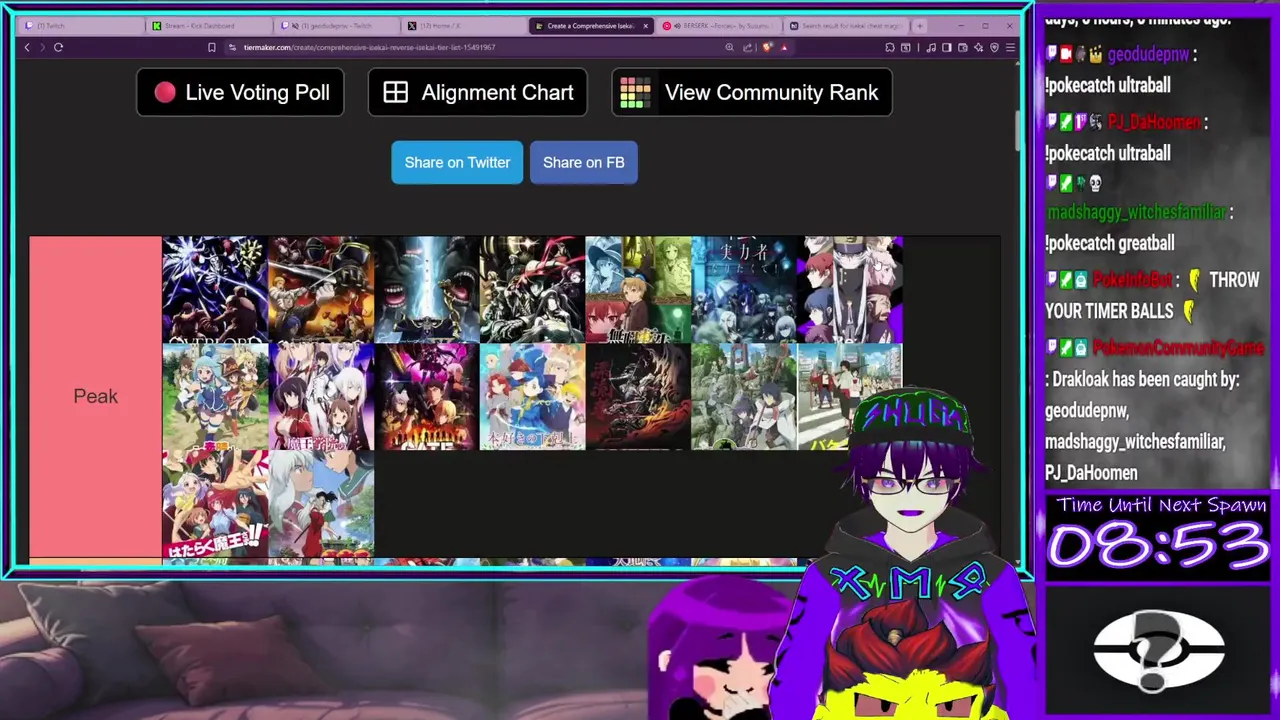Reload the TierMaker page
The width and height of the screenshot is (1280, 720).
[58, 47]
